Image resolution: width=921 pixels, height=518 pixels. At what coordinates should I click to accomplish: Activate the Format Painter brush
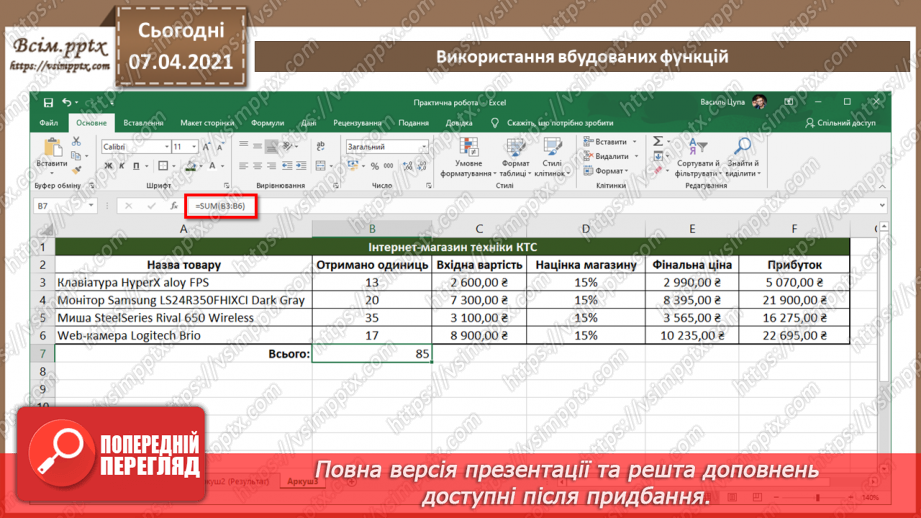76,170
